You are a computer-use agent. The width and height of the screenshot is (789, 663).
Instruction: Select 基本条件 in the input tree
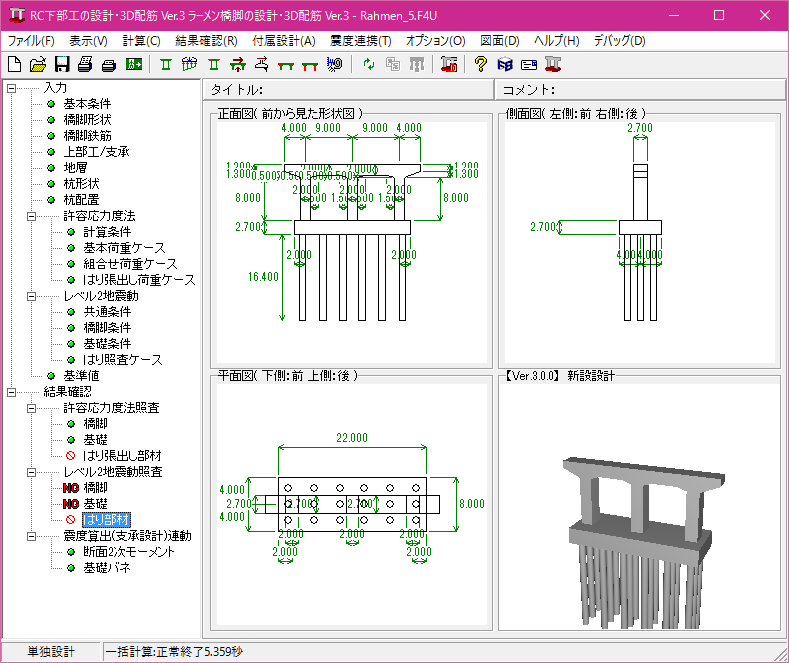[x=87, y=104]
